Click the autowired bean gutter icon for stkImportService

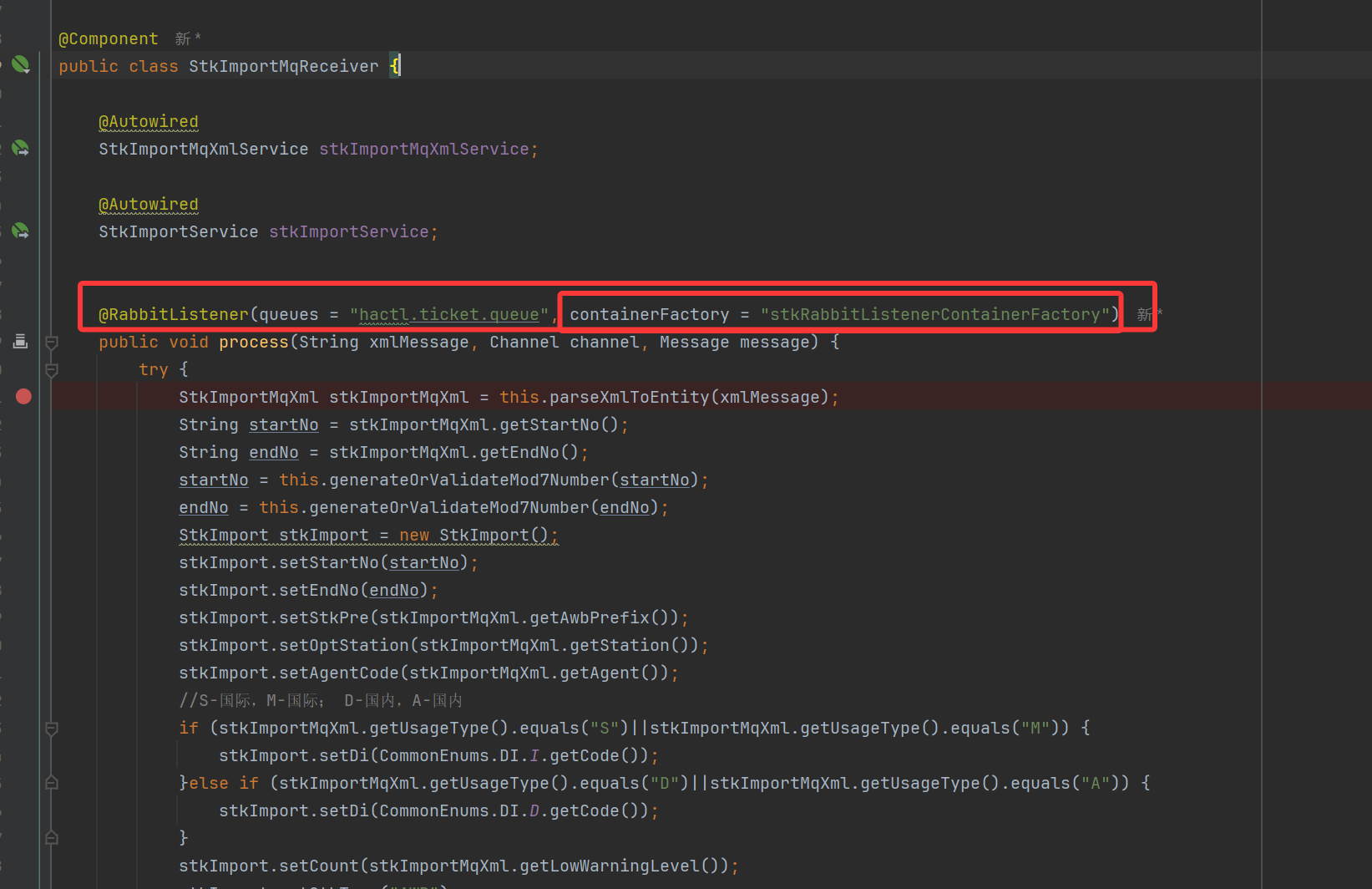tap(20, 231)
